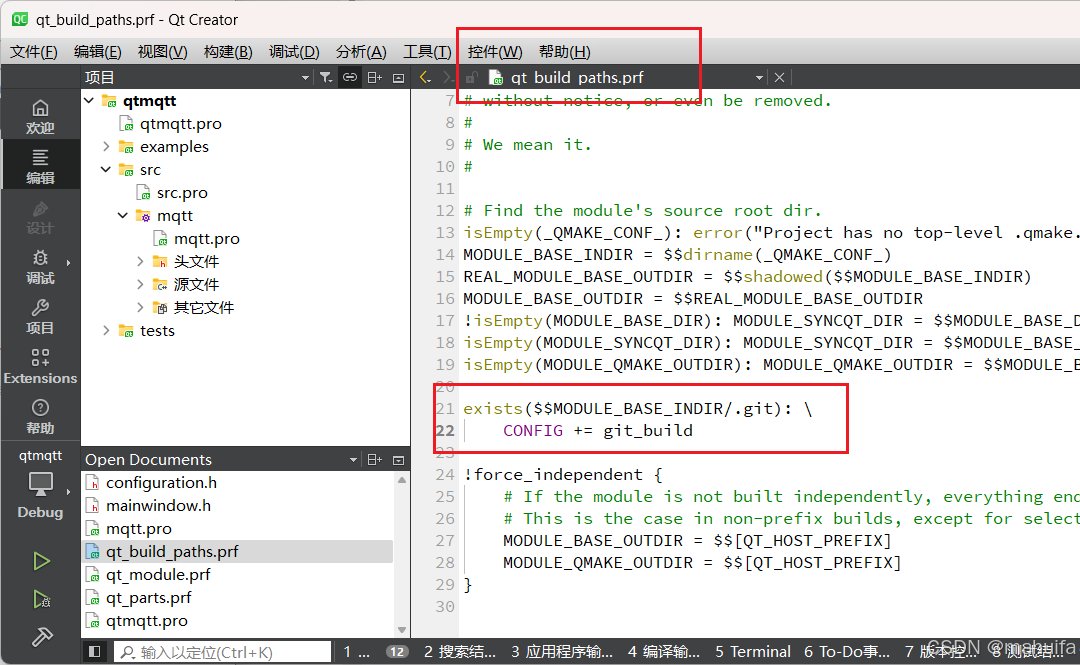The height and width of the screenshot is (665, 1080).
Task: Switch to Debug (调试) mode
Action: [x=40, y=267]
